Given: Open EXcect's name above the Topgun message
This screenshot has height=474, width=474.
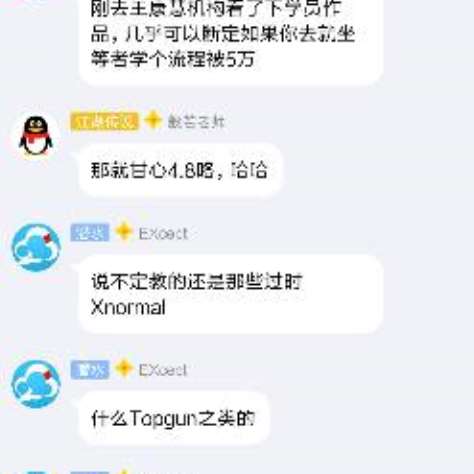Looking at the screenshot, I should click(x=163, y=370).
